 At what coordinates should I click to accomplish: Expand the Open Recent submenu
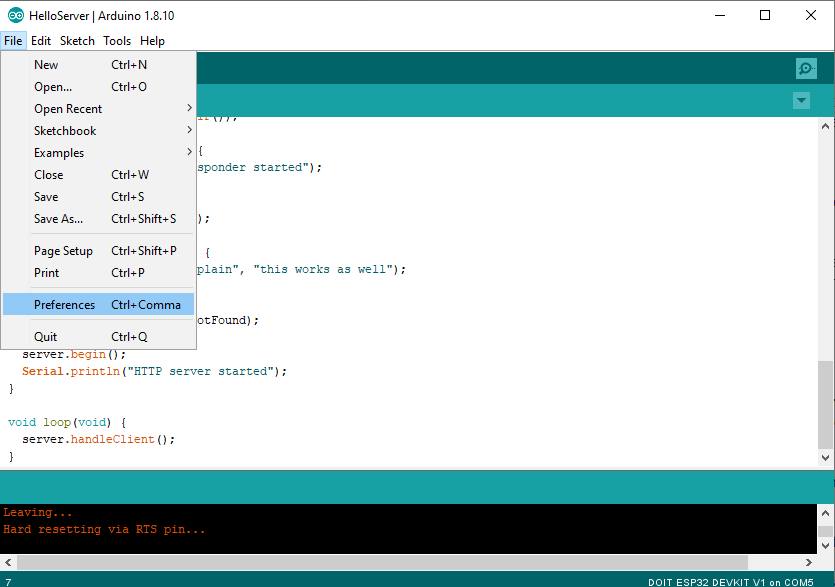click(x=99, y=109)
